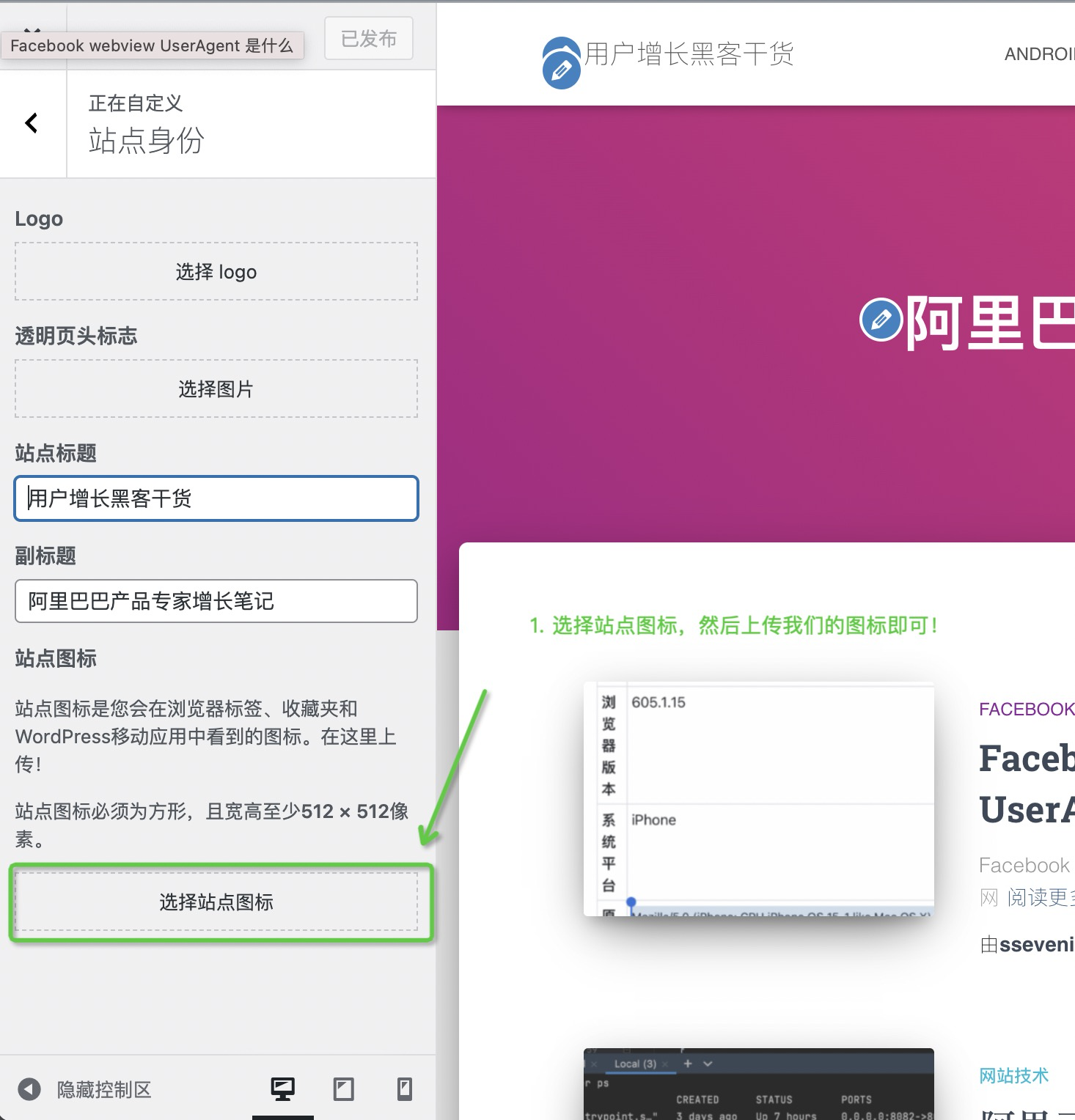
Task: Click the sseveni author link
Action: pyautogui.click(x=1037, y=944)
